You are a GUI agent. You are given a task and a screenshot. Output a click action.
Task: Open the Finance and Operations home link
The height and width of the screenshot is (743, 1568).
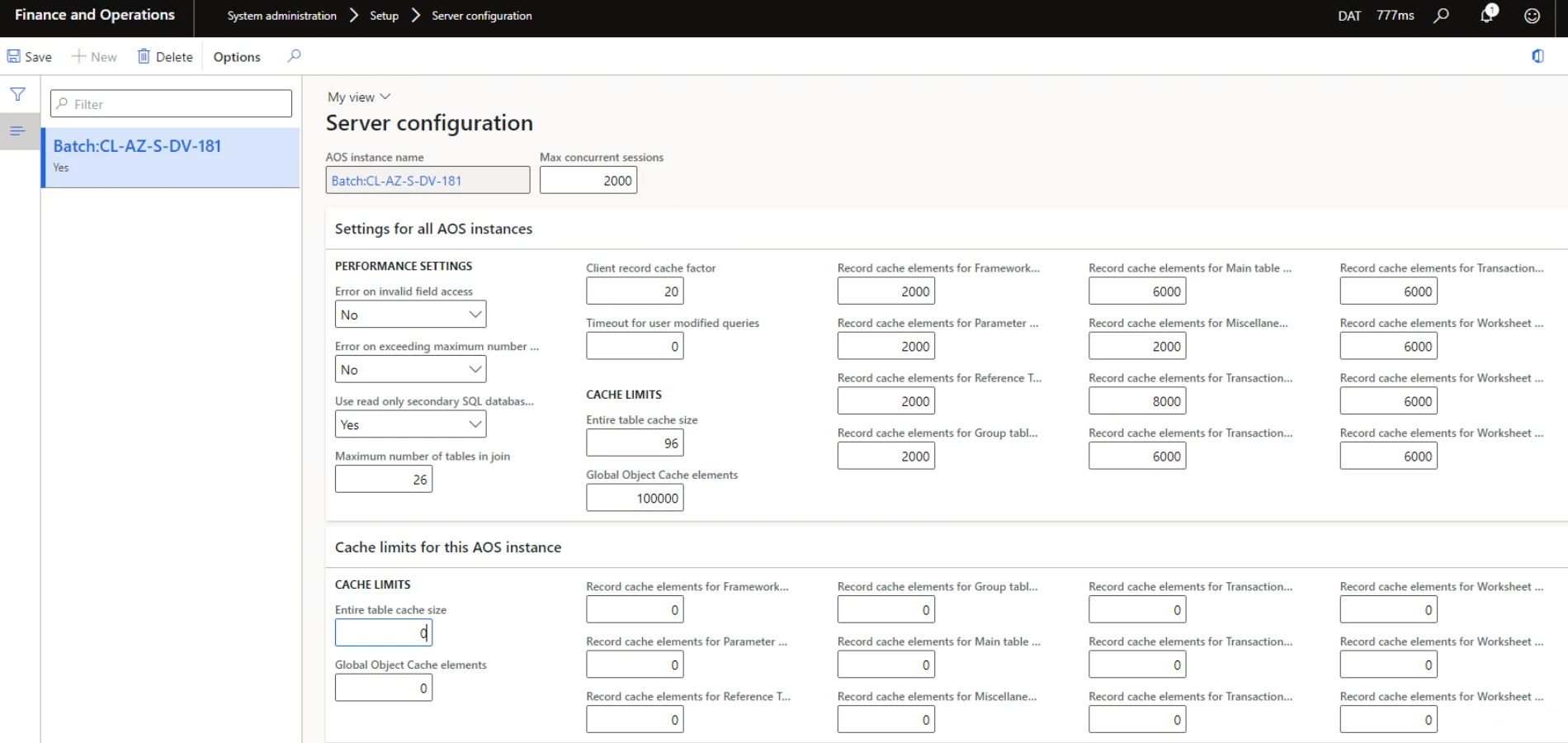pos(95,15)
